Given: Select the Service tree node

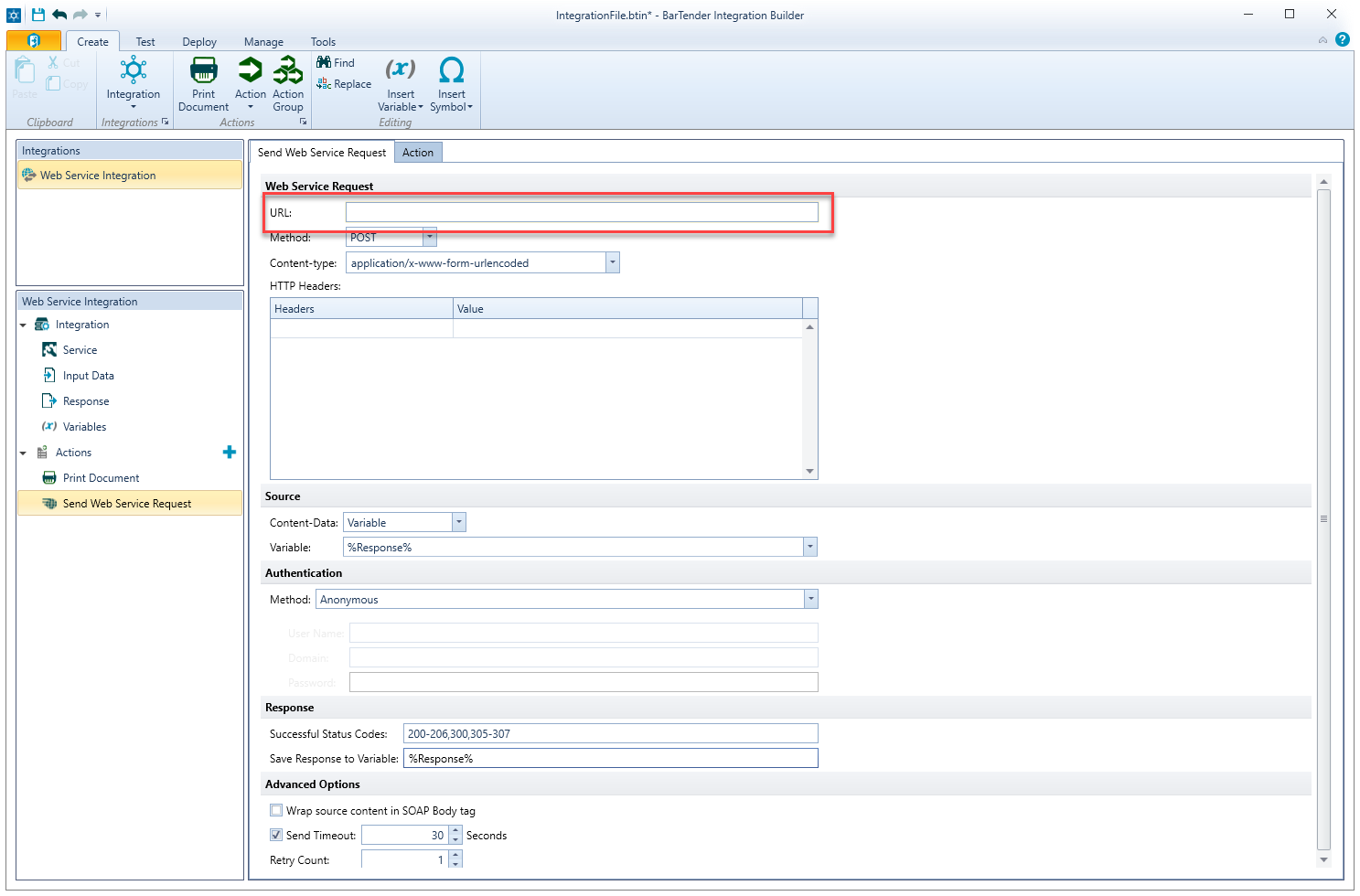Looking at the screenshot, I should click(80, 350).
